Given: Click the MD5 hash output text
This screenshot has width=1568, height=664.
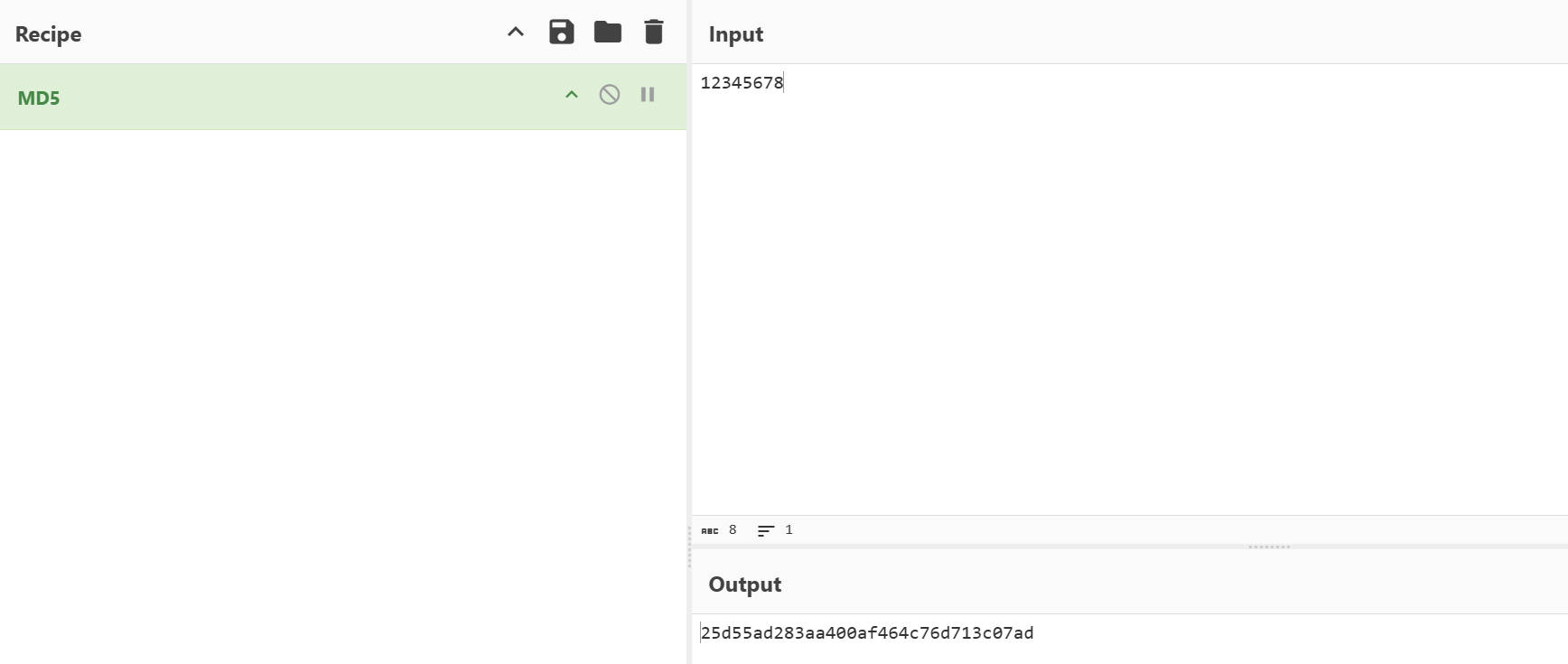Looking at the screenshot, I should click(867, 633).
